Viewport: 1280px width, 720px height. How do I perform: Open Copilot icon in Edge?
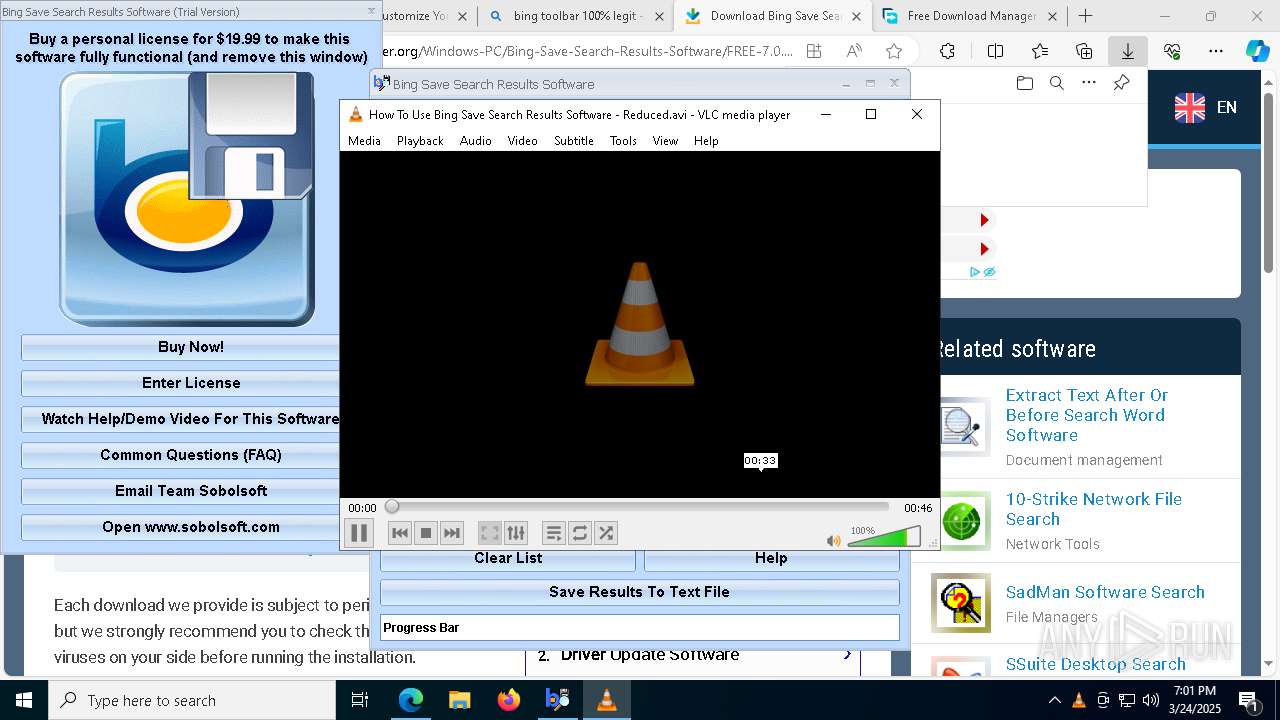point(1258,52)
